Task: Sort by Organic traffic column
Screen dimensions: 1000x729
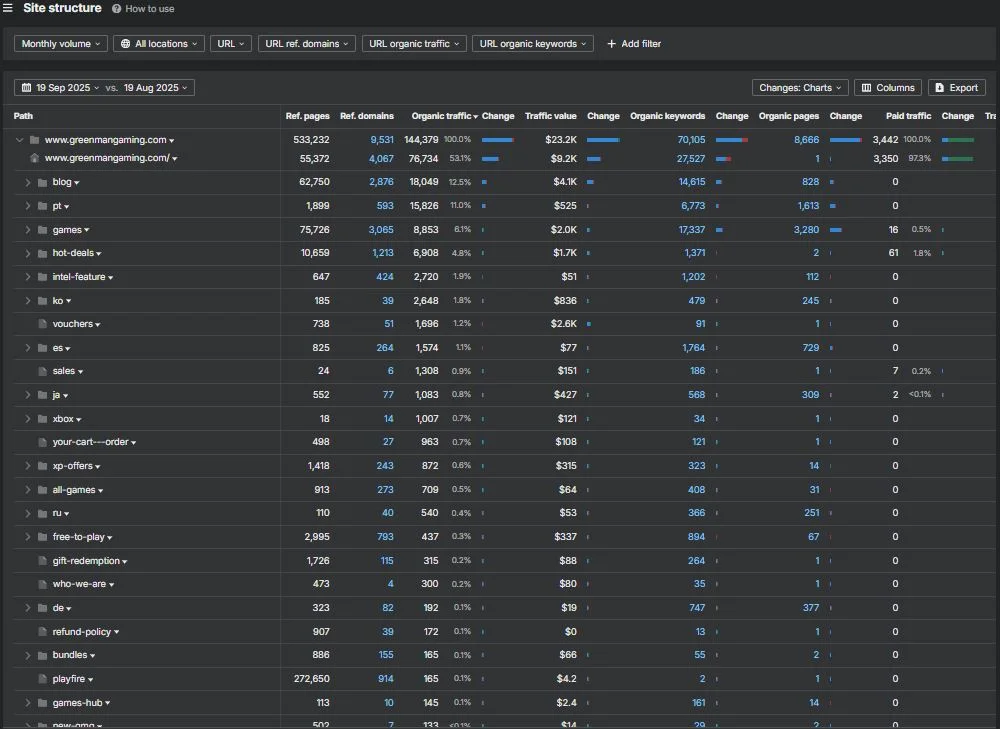Action: [x=445, y=116]
